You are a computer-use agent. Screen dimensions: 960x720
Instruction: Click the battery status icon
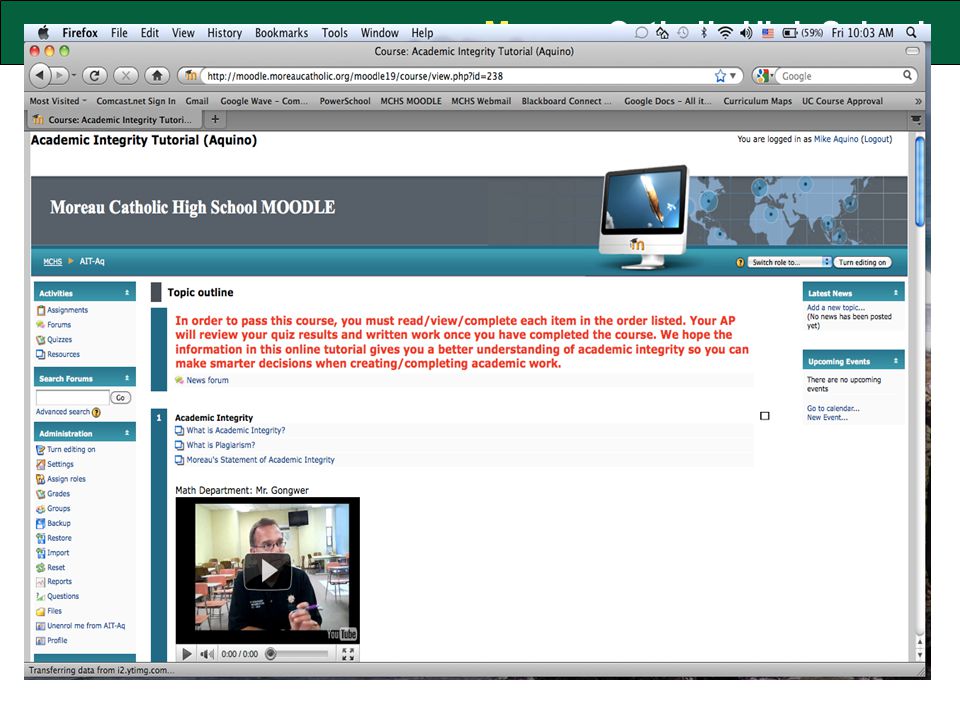coord(790,32)
